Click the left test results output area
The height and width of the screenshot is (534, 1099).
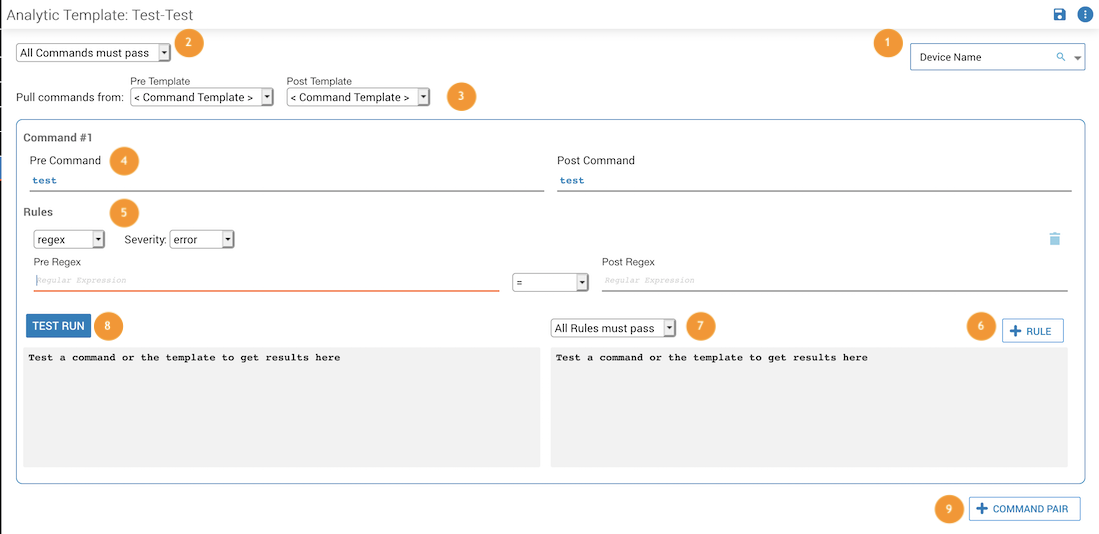[x=281, y=407]
